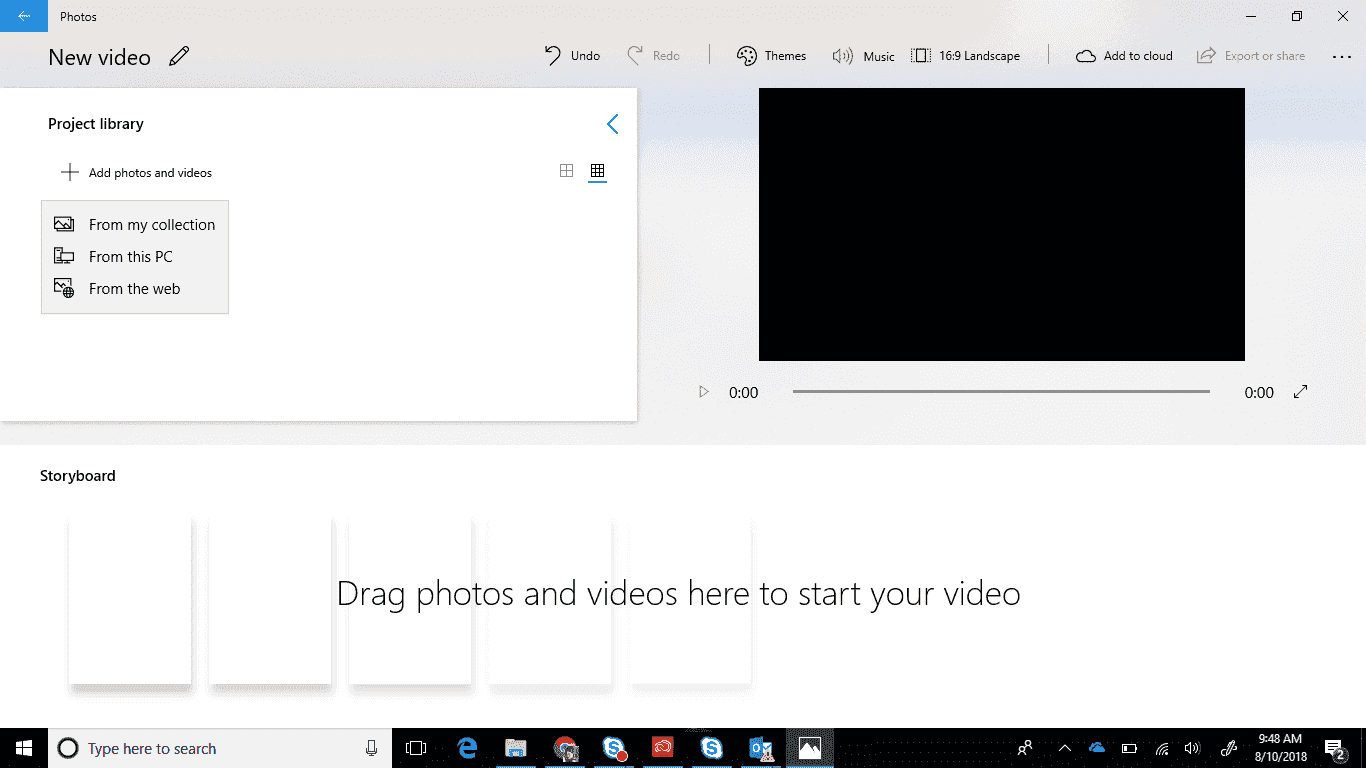Collapse the Project library panel
This screenshot has height=768, width=1366.
point(613,124)
